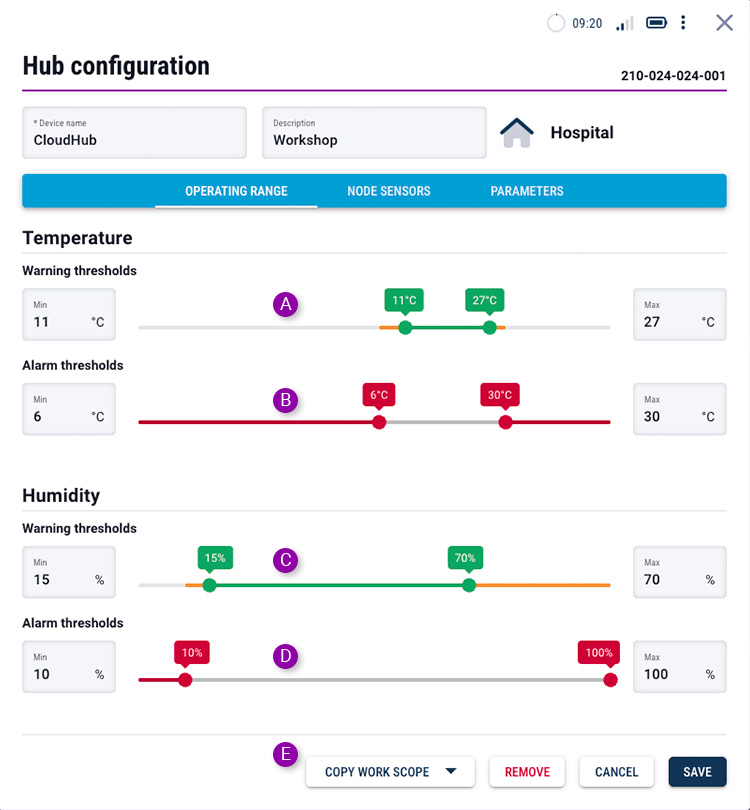This screenshot has width=750, height=810.
Task: Expand the Copy Work Scope dropdown
Action: point(450,771)
